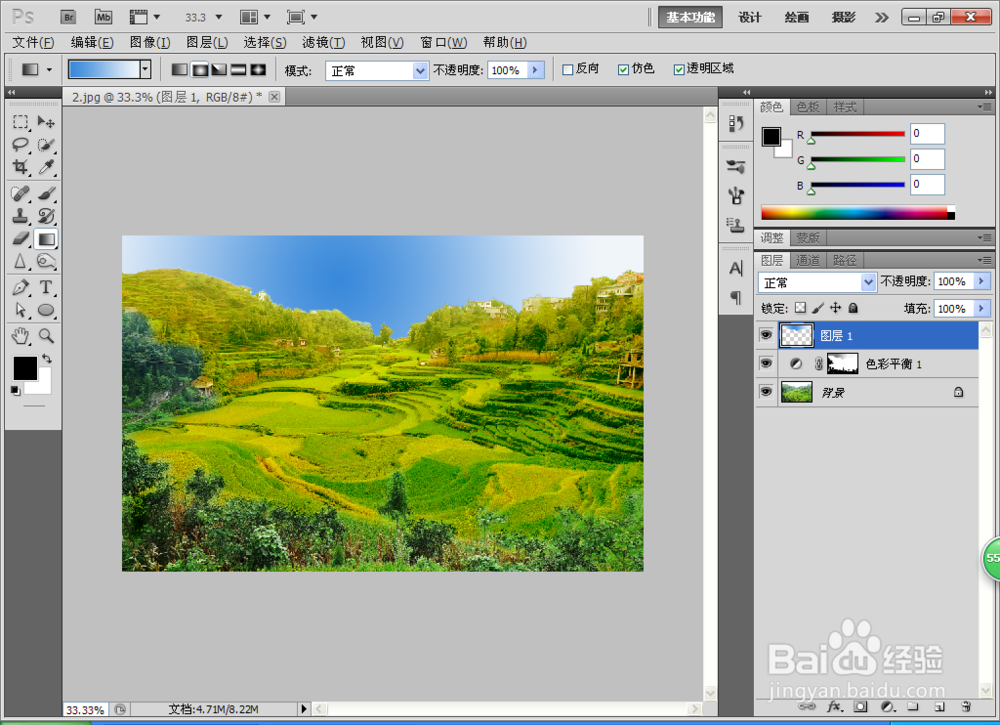
Task: Select the Lasso tool
Action: 20,144
